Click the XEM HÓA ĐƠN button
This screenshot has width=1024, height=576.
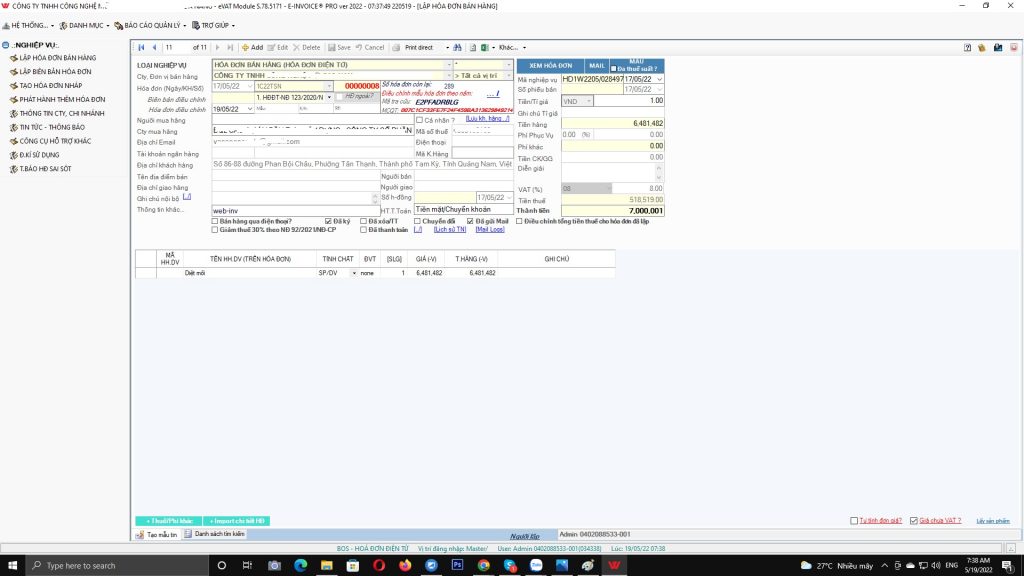[x=551, y=66]
